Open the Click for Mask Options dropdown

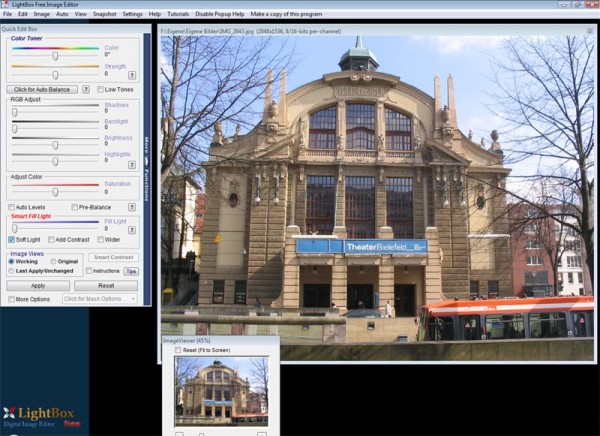click(x=99, y=299)
